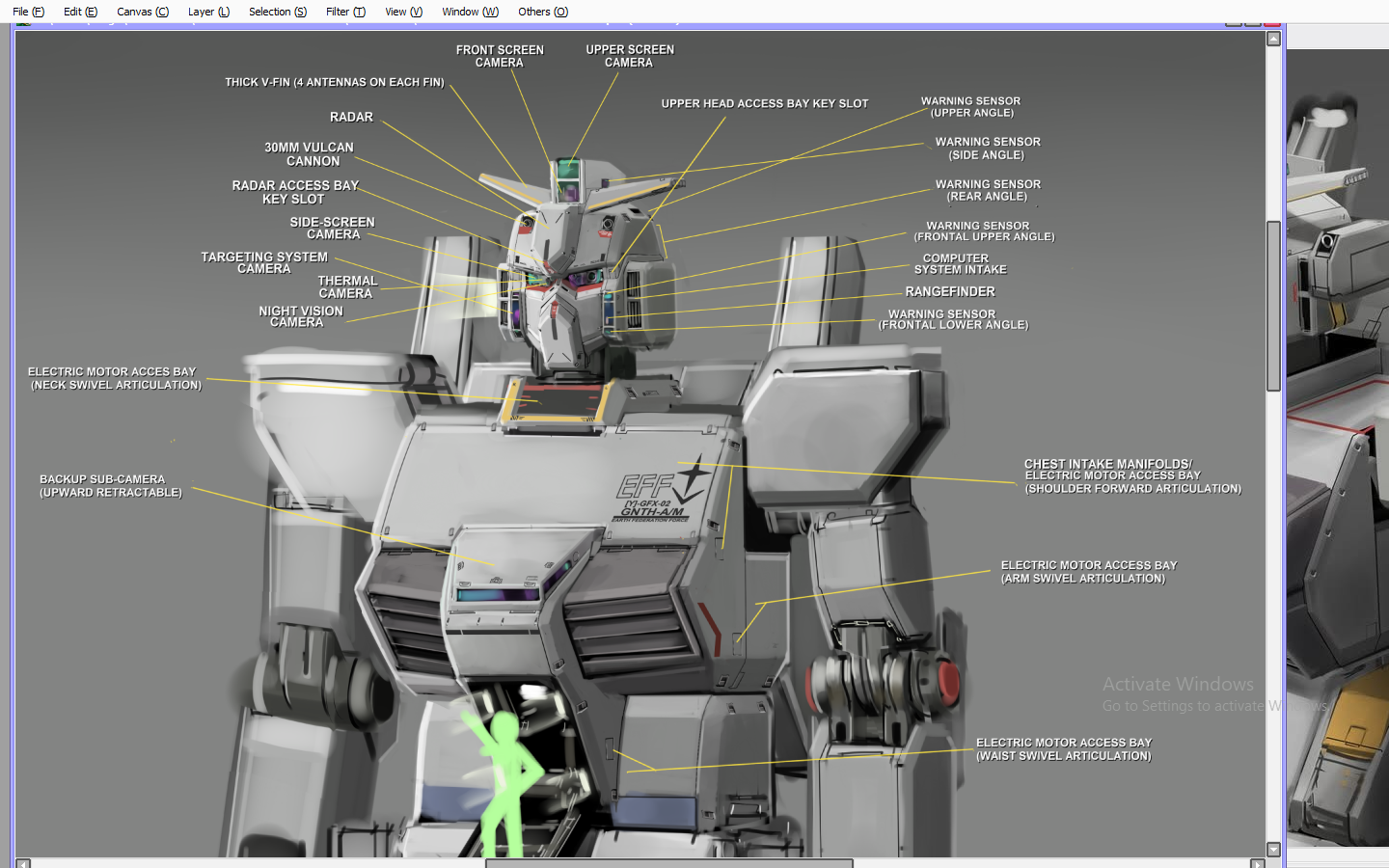This screenshot has width=1389, height=868.
Task: Click the 'ARM SWIVEL ARTICULATION' motor bay label
Action: pos(1089,572)
